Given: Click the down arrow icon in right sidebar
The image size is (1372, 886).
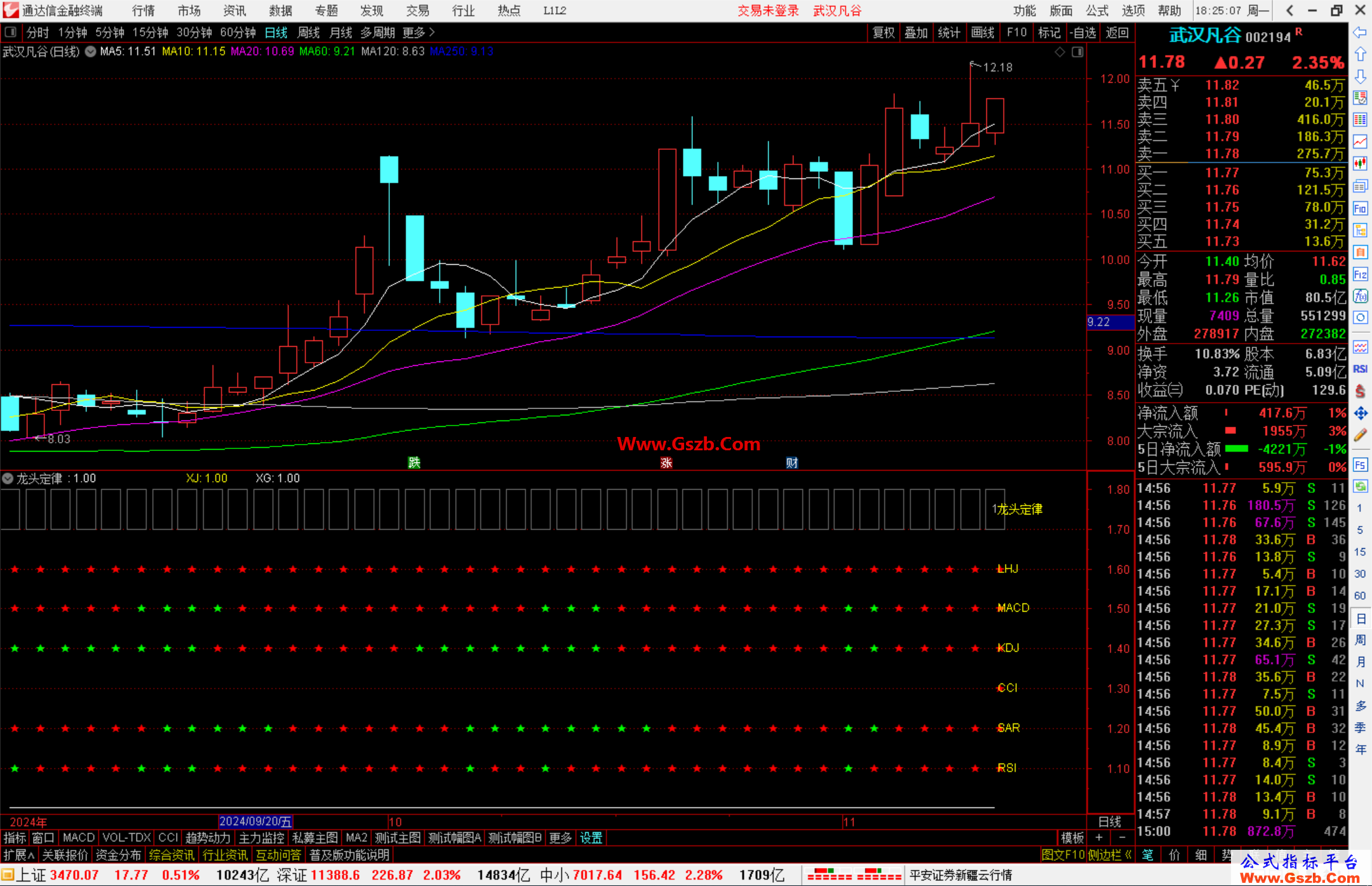Looking at the screenshot, I should pyautogui.click(x=1360, y=76).
